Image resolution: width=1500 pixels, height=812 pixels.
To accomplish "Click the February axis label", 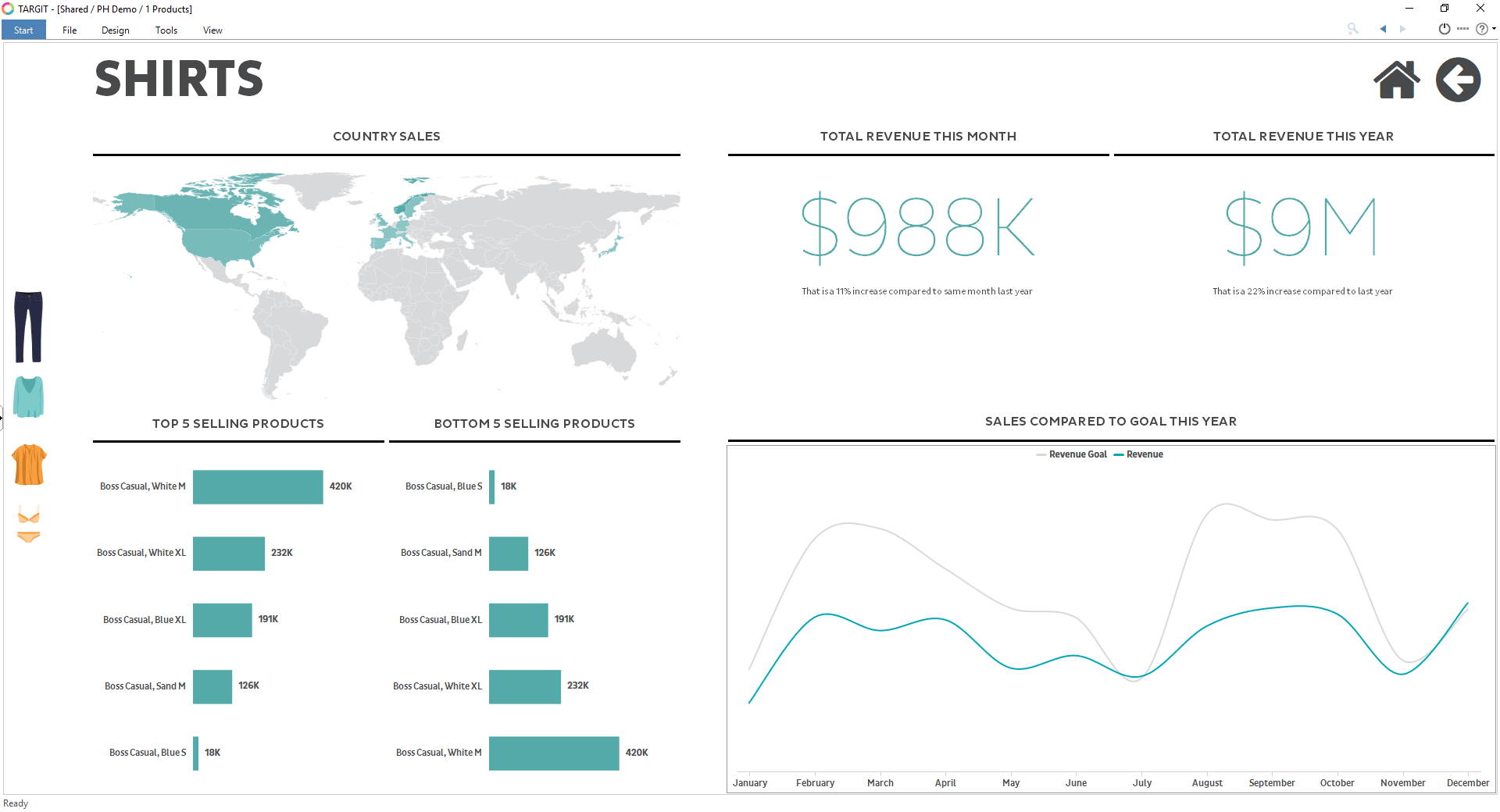I will tap(816, 783).
